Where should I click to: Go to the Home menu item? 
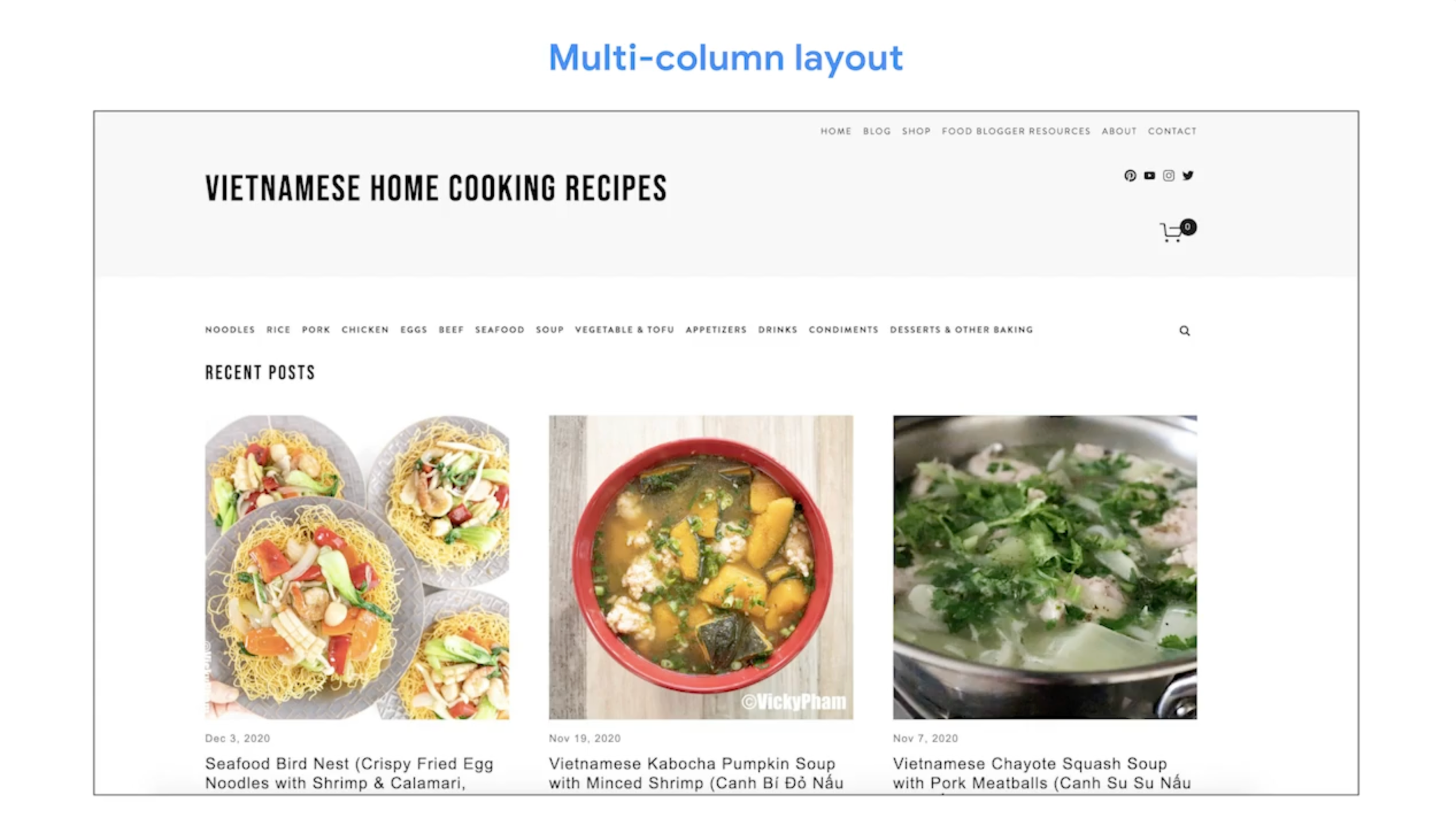click(835, 132)
